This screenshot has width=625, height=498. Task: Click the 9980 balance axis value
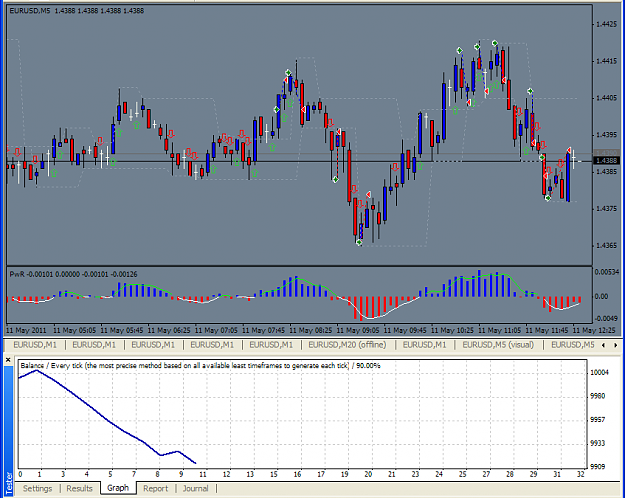[598, 396]
